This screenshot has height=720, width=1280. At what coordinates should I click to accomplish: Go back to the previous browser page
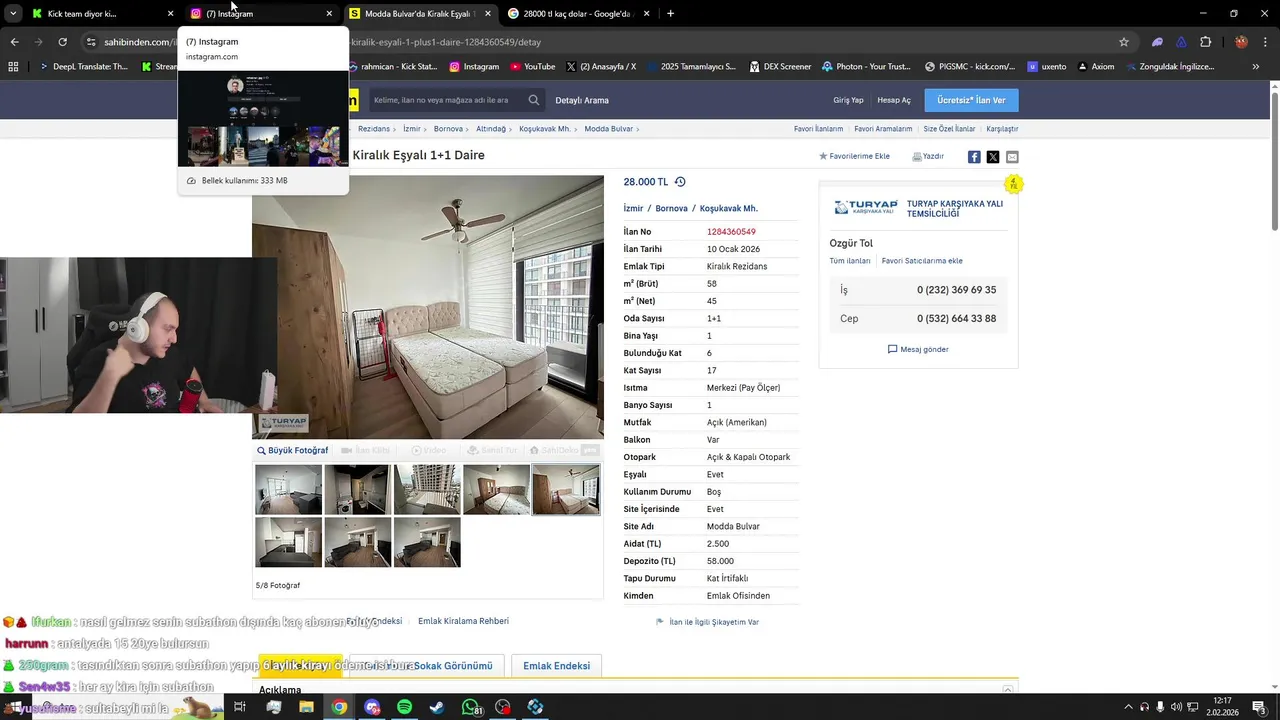tap(14, 42)
